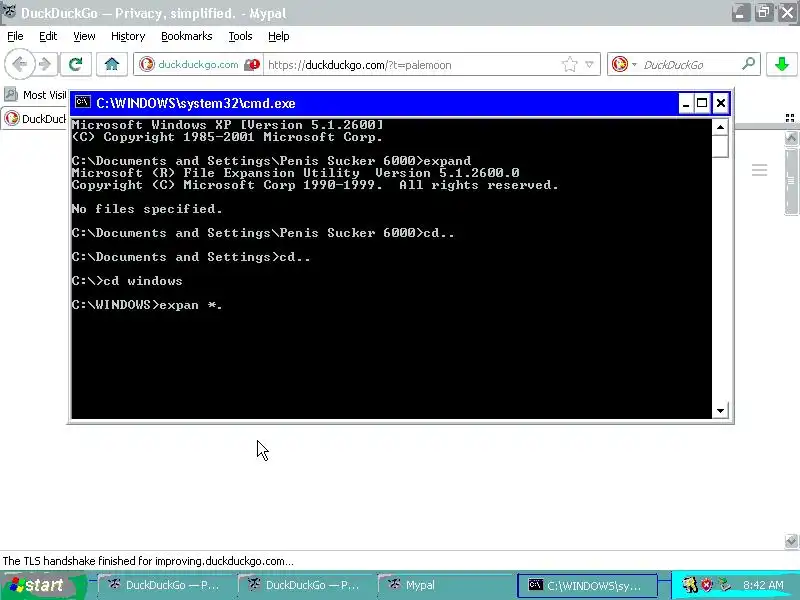Click the magnifier search go icon
The height and width of the screenshot is (600, 800).
[x=748, y=64]
